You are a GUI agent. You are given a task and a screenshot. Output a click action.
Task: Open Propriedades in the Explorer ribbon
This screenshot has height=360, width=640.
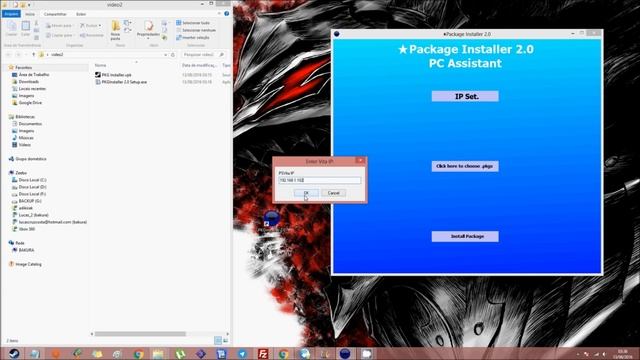click(x=148, y=30)
